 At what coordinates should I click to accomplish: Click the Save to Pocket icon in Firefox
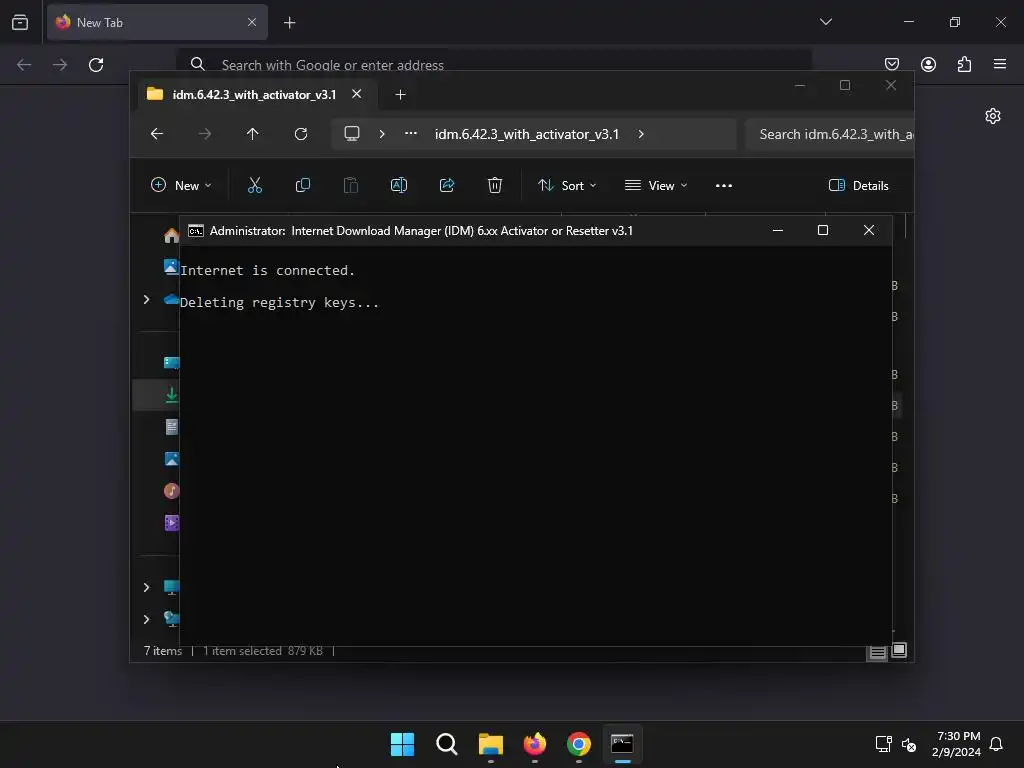click(891, 64)
